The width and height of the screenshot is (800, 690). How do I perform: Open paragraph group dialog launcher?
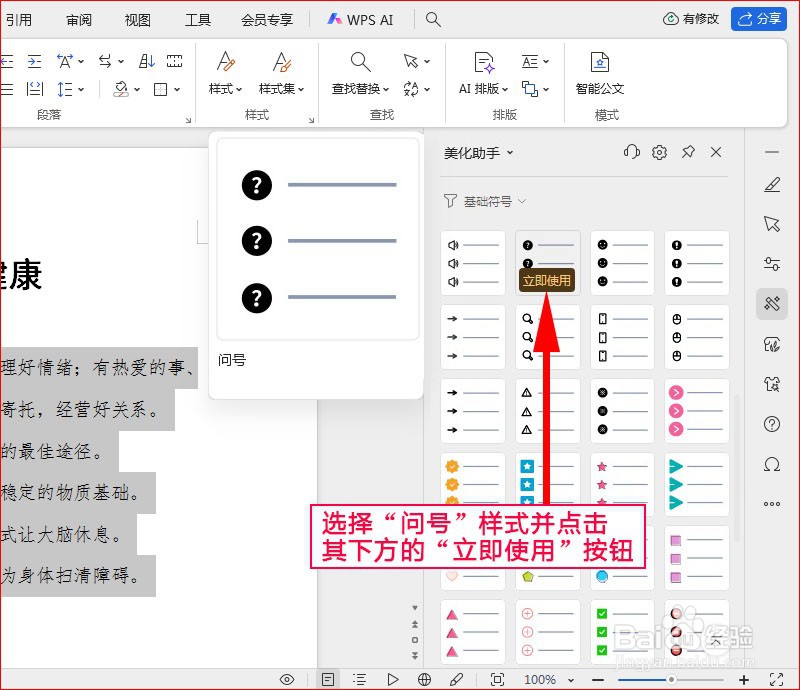click(x=188, y=120)
